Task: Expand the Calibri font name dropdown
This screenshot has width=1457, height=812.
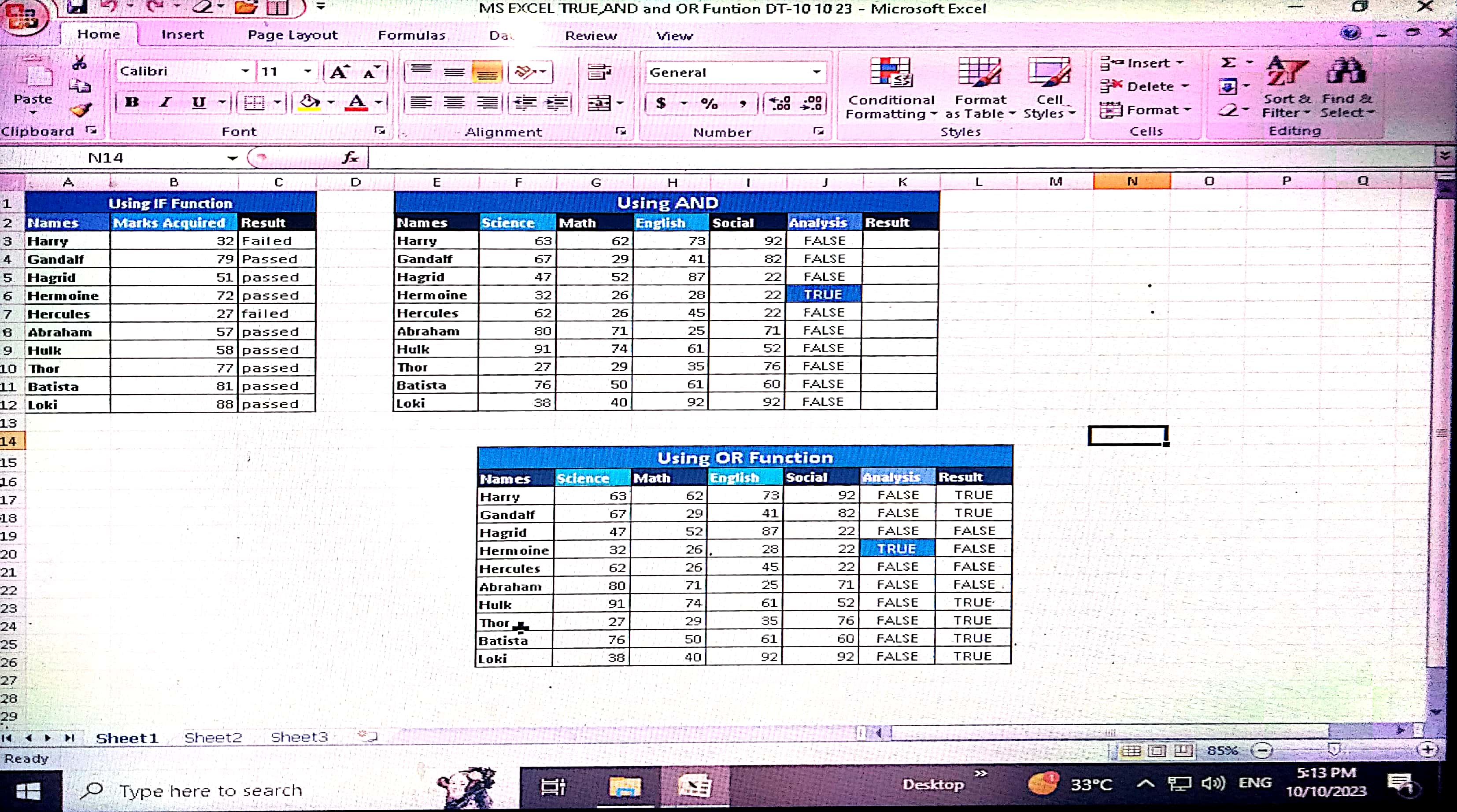Action: 245,71
